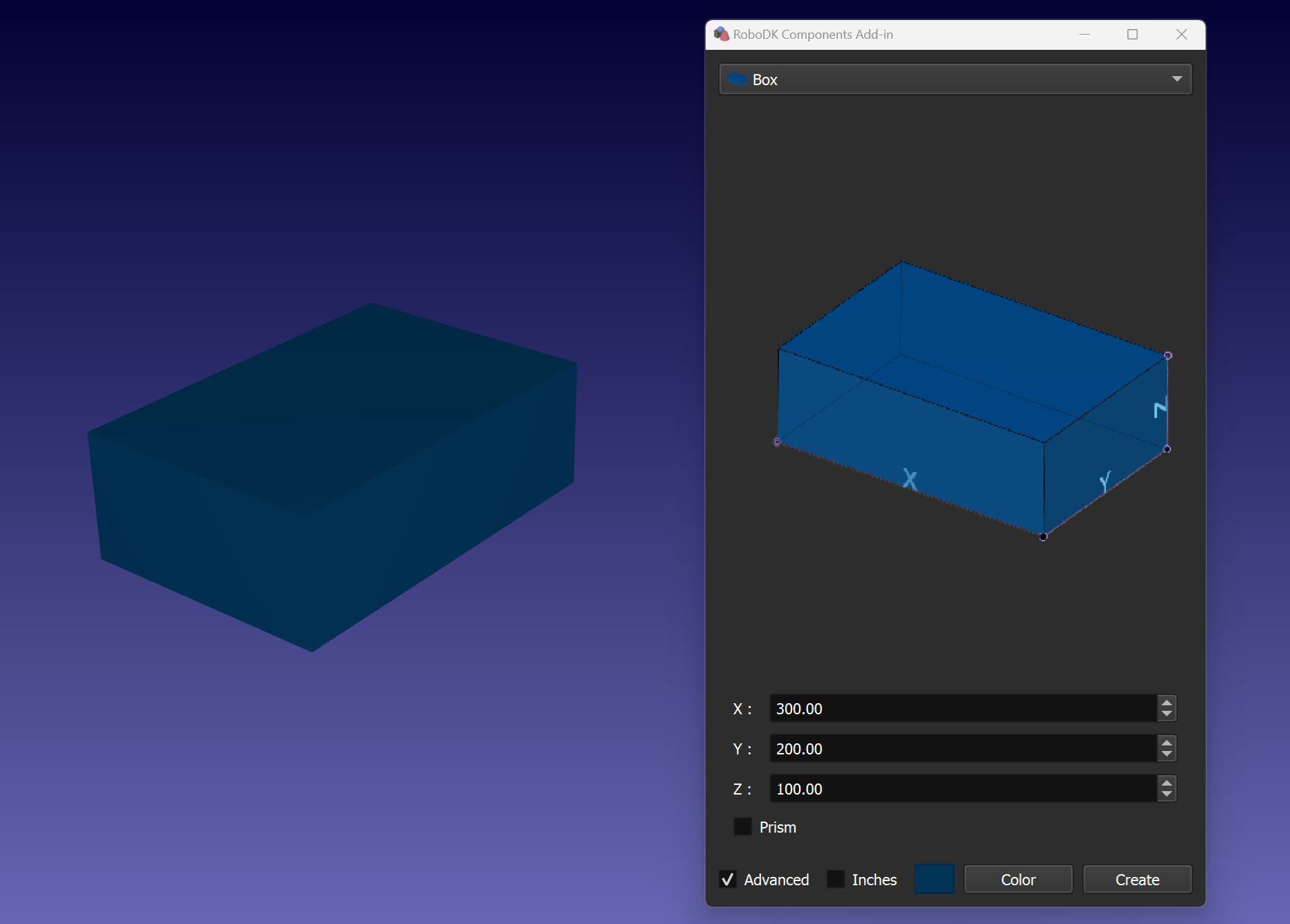Click the RoboDK Components Add-in title bar icon

tap(723, 33)
